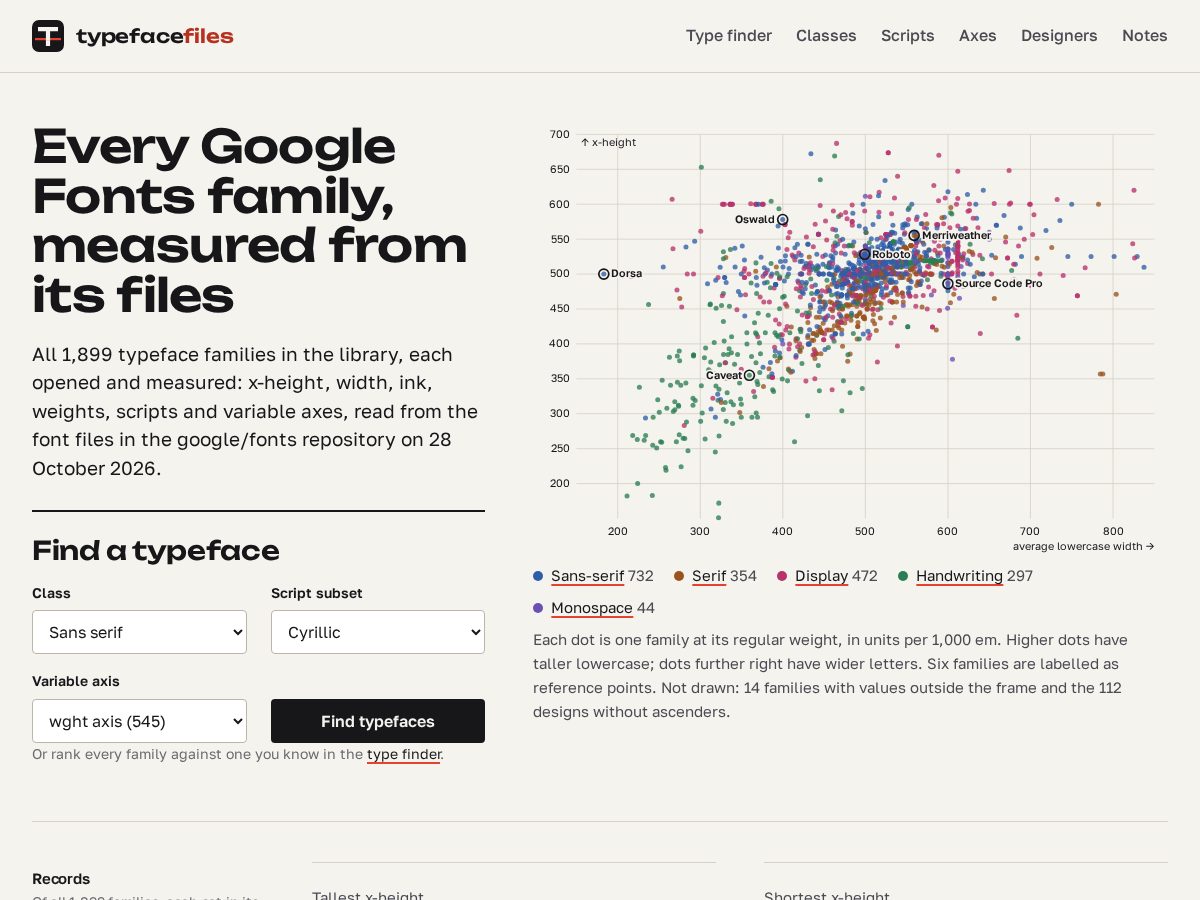Click the Find typefaces button
This screenshot has height=900, width=1200.
pyautogui.click(x=378, y=721)
